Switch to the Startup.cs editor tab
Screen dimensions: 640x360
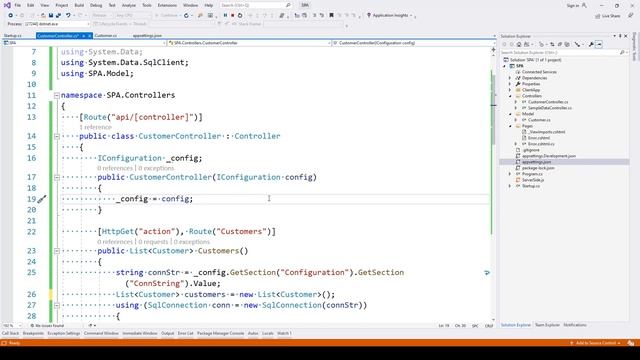tap(13, 36)
